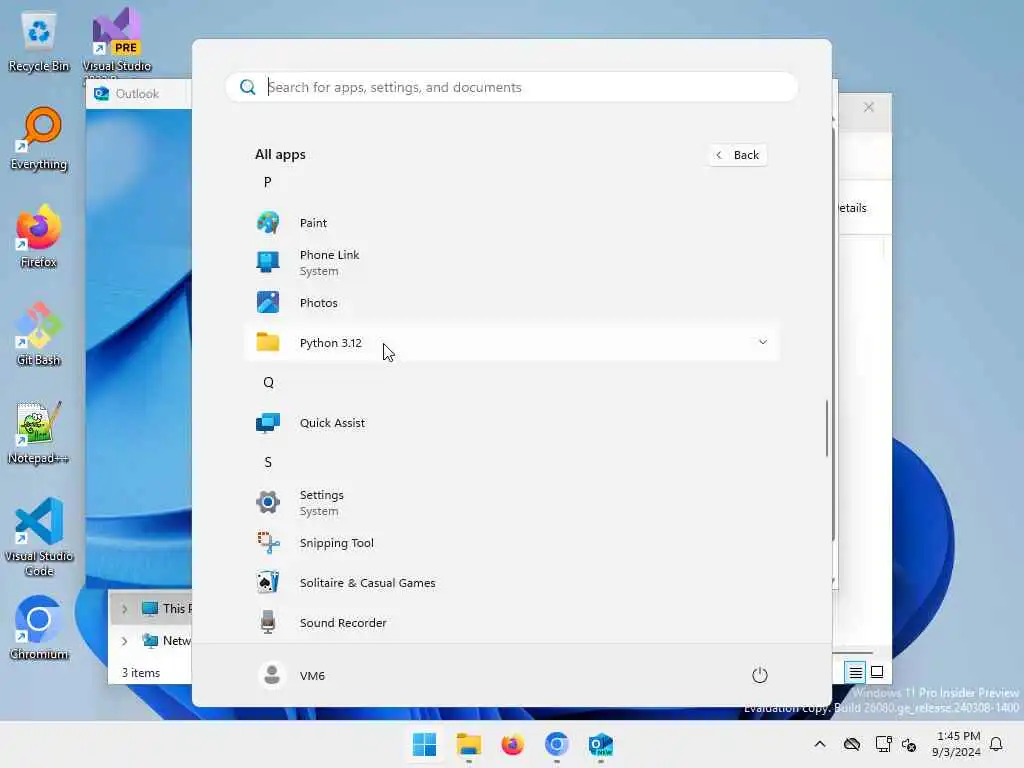1024x768 pixels.
Task: Click the search magnifier icon
Action: (248, 87)
